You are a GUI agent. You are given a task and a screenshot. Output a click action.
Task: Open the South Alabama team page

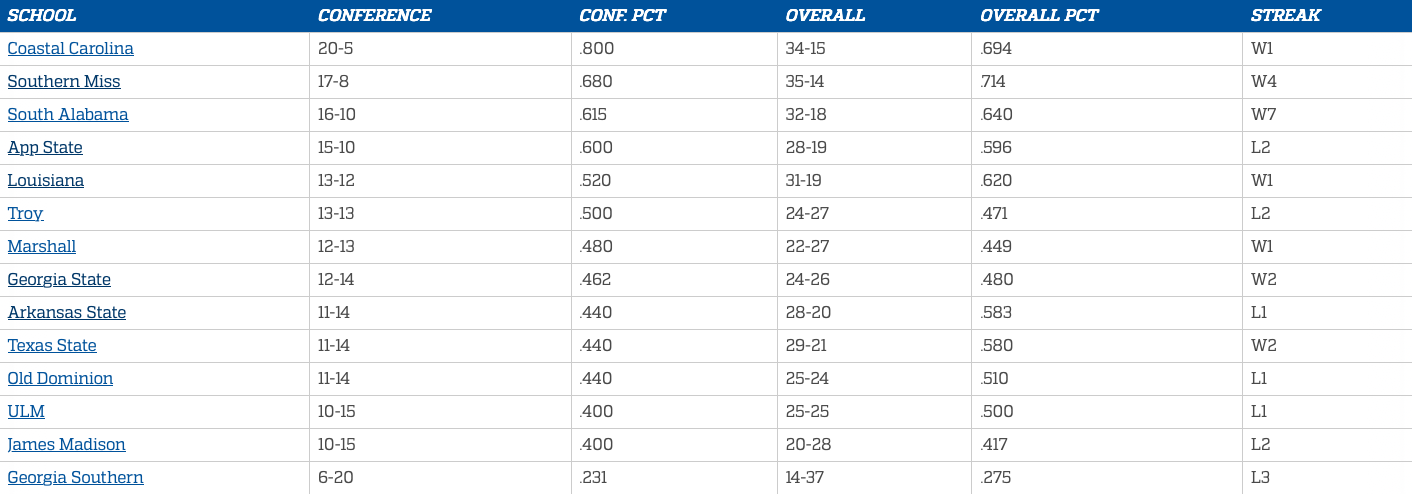[68, 115]
